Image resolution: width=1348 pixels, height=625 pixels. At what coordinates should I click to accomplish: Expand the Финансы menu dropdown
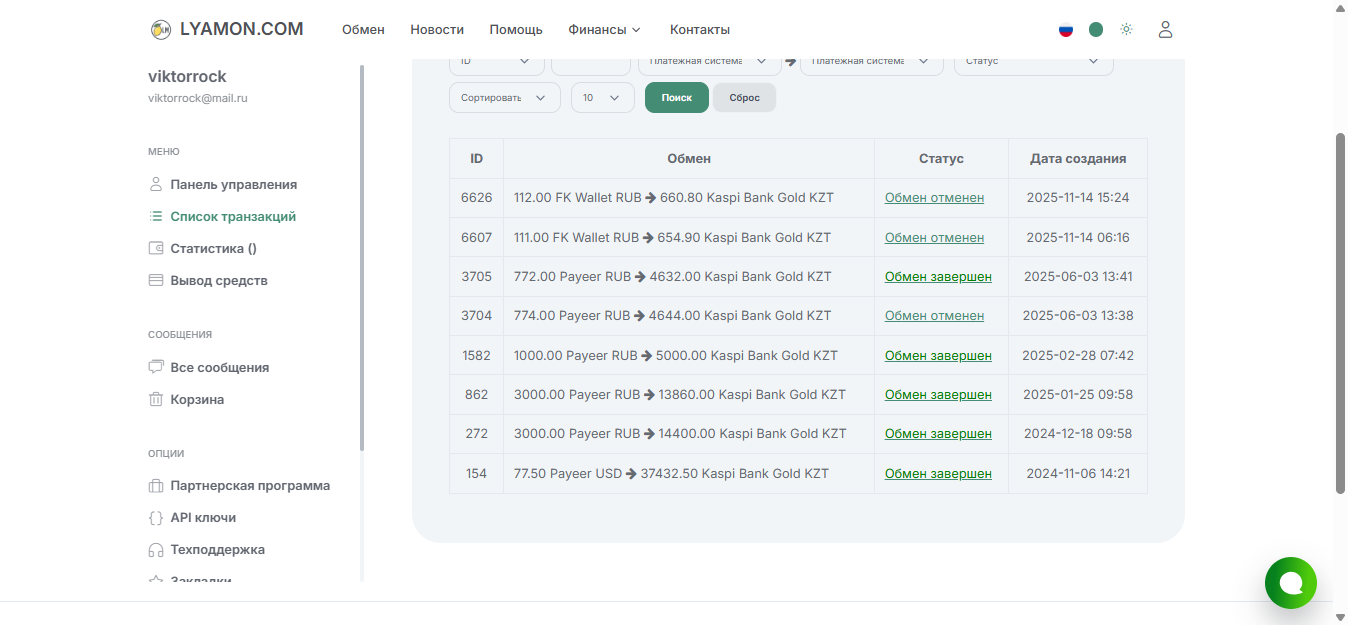click(x=604, y=30)
